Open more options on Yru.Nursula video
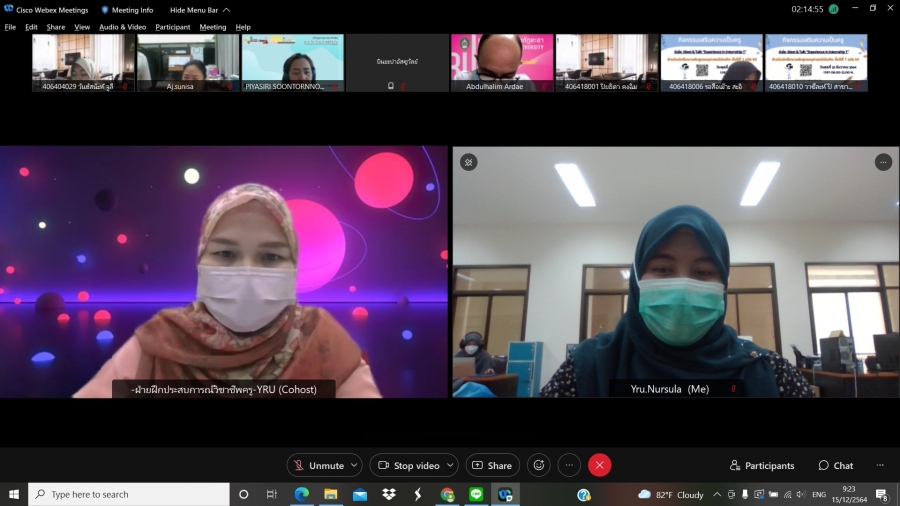Image resolution: width=900 pixels, height=506 pixels. pyautogui.click(x=882, y=162)
